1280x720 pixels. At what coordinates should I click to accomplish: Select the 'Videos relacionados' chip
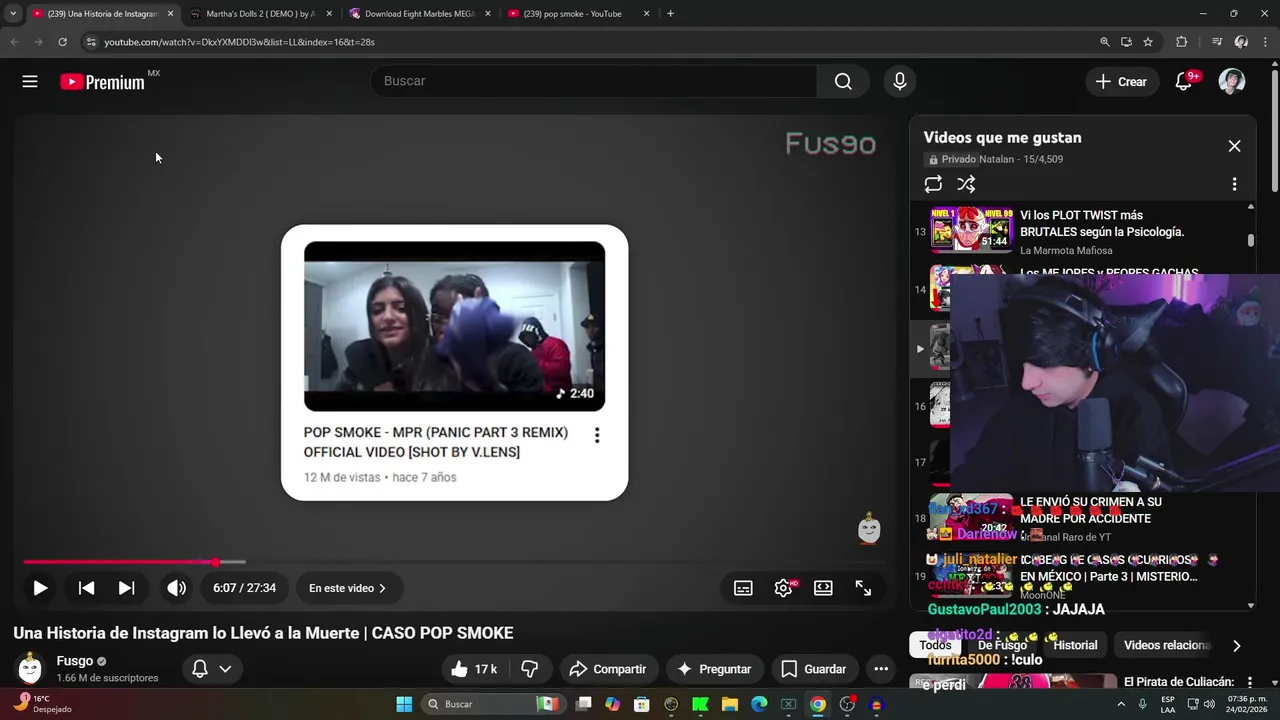(1168, 645)
